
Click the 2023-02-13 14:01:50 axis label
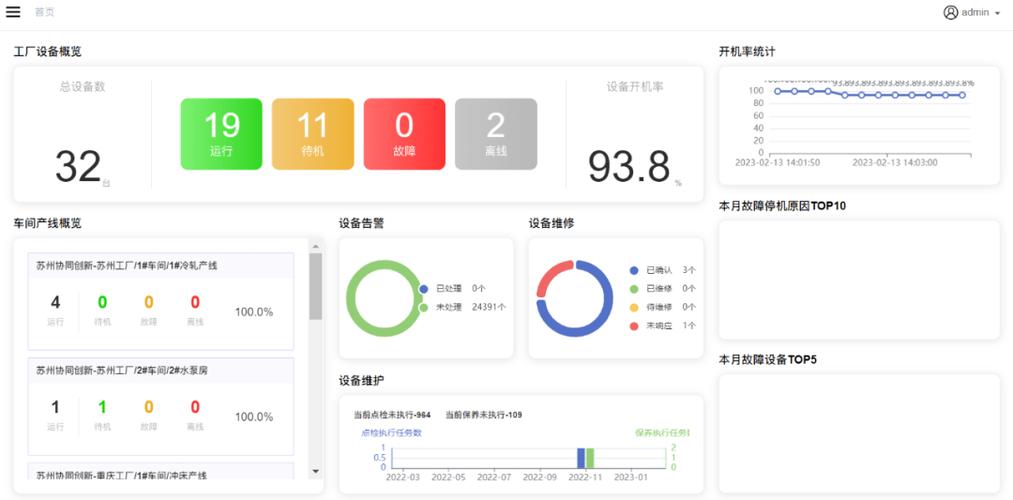(778, 163)
